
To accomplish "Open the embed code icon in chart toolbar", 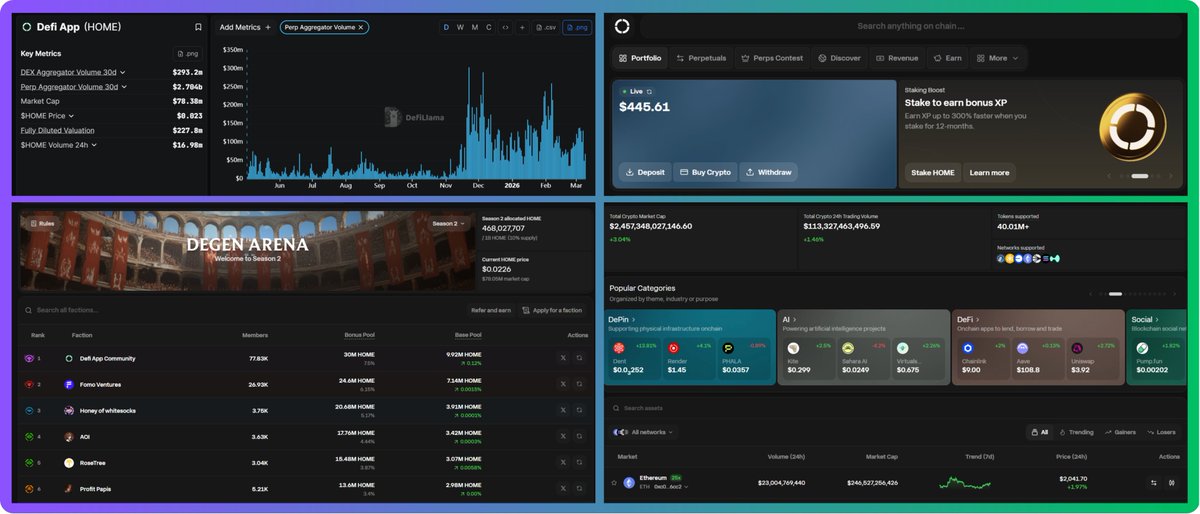I will 505,27.
